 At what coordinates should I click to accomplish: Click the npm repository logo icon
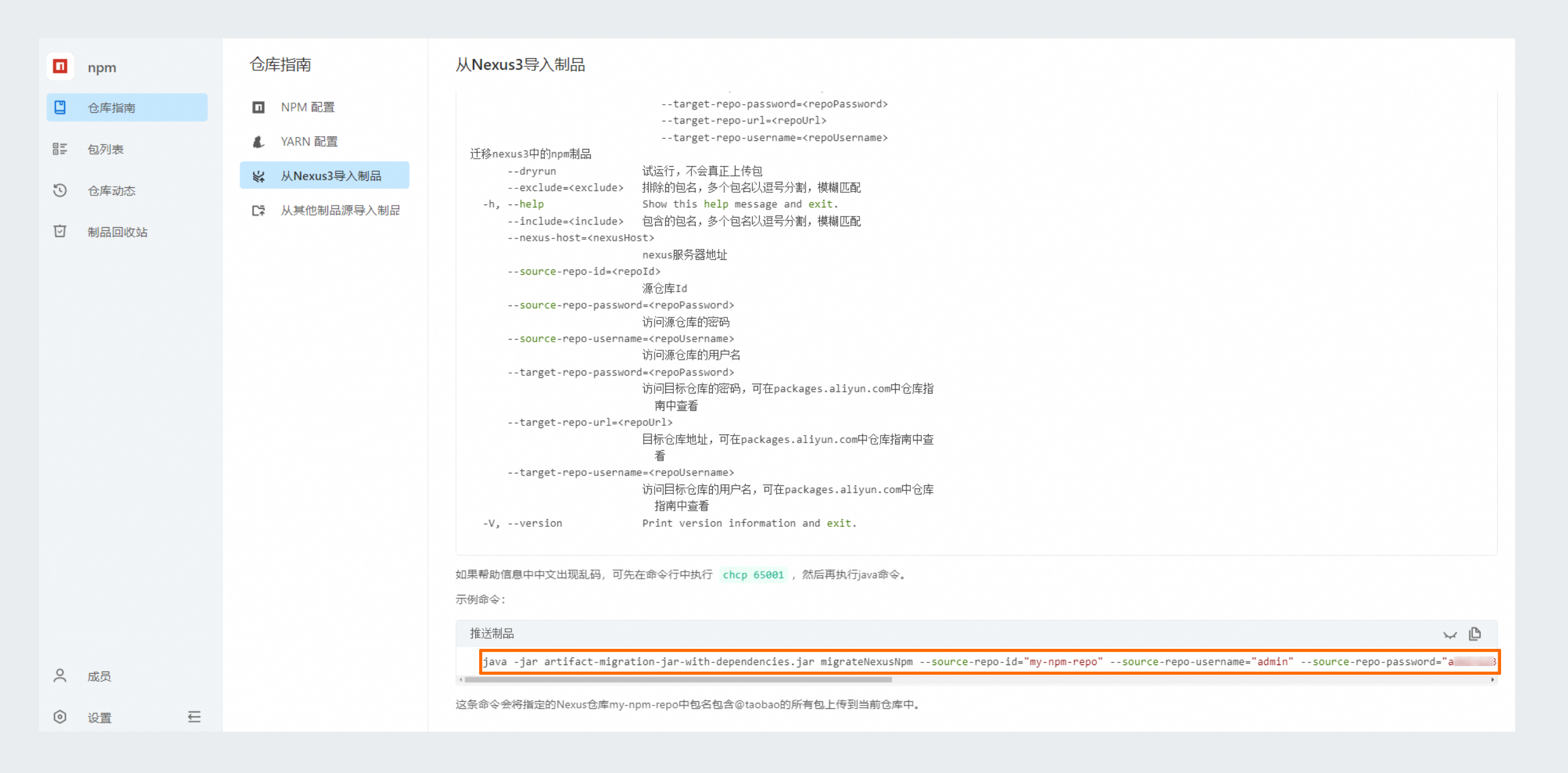coord(60,66)
